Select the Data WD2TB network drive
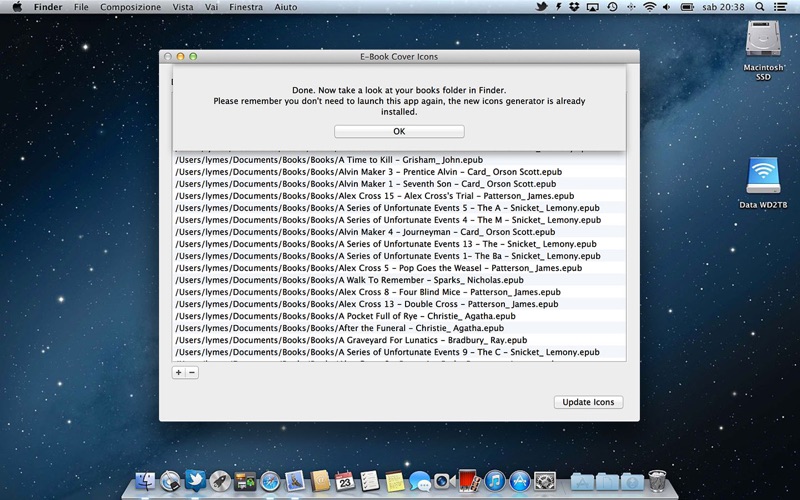 coord(763,183)
